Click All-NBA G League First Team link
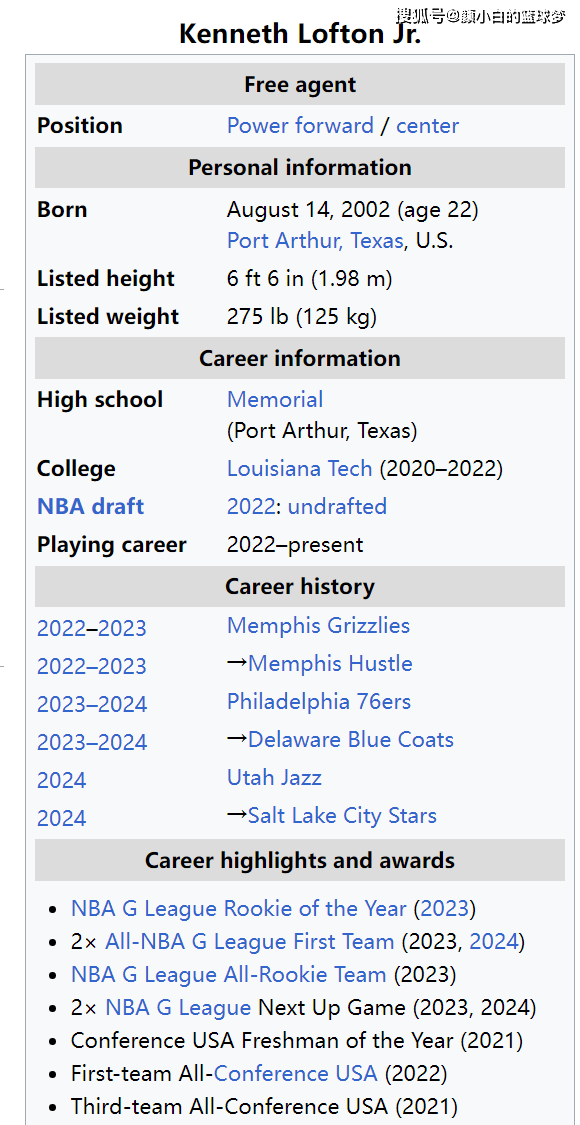Viewport: 580px width, 1125px height. (250, 941)
